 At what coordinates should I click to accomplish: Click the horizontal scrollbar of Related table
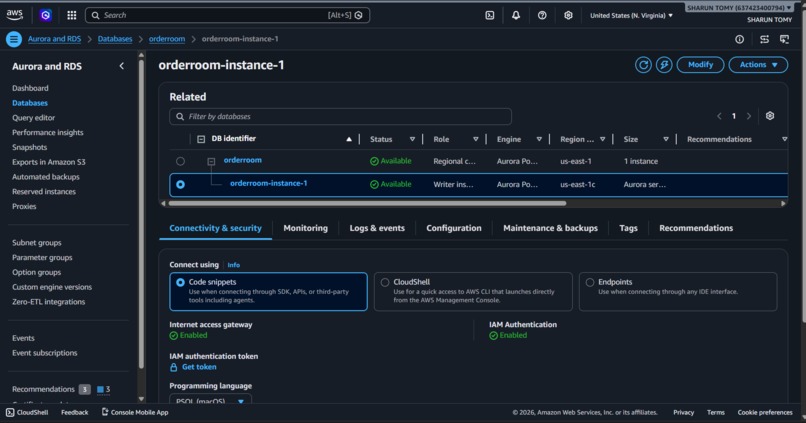(x=367, y=204)
